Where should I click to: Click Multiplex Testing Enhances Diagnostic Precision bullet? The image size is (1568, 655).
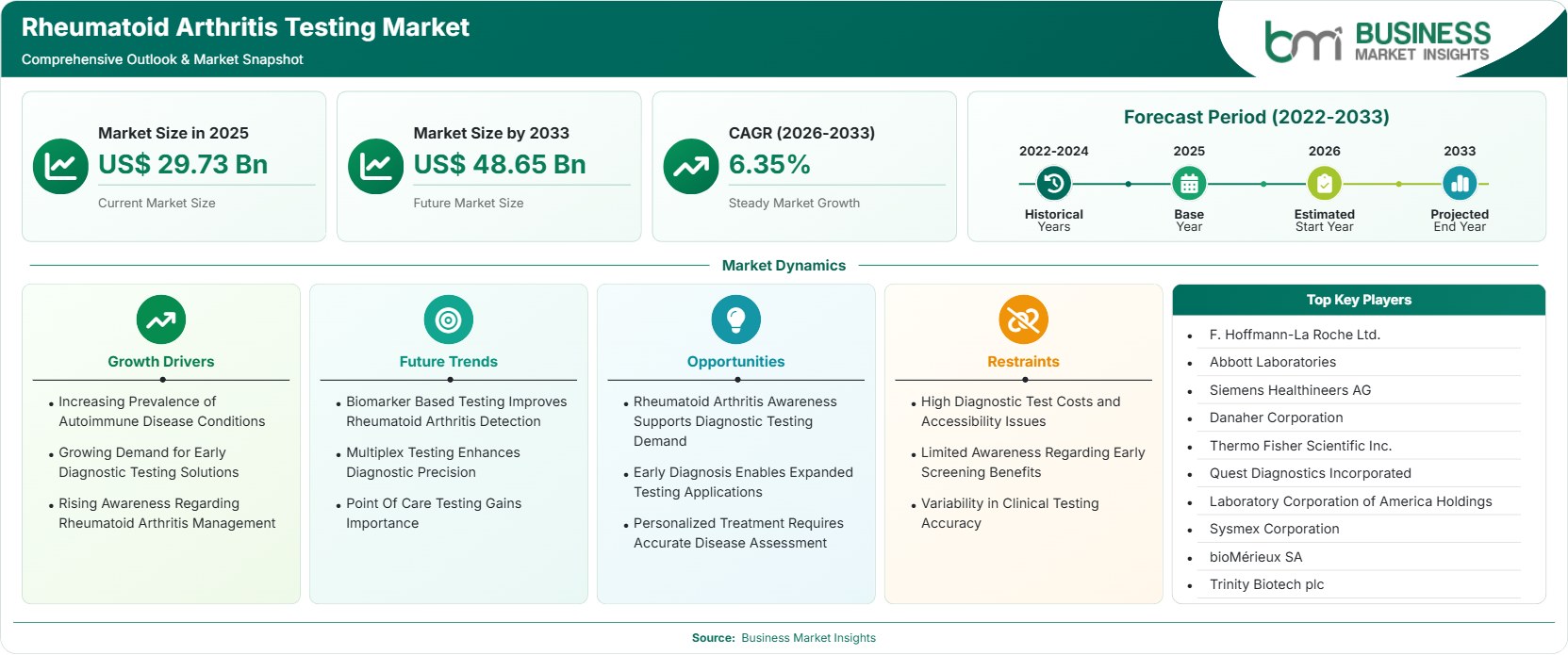pos(433,463)
